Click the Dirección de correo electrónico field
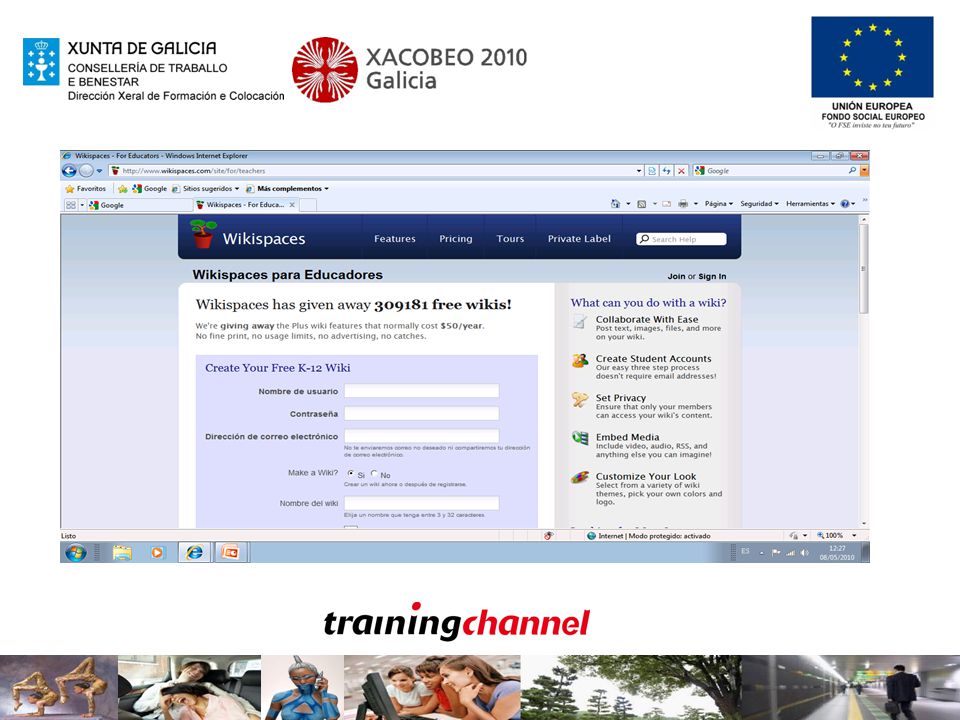Viewport: 960px width, 720px height. pos(421,437)
